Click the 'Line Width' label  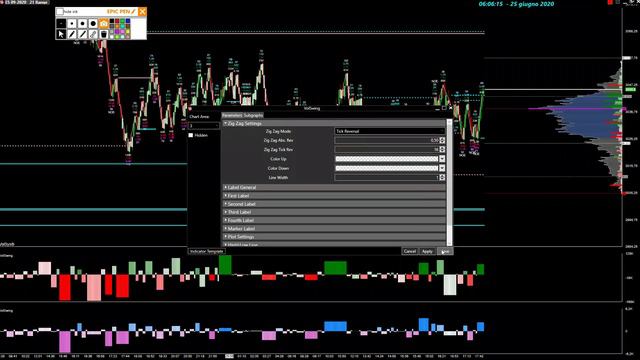coord(278,178)
